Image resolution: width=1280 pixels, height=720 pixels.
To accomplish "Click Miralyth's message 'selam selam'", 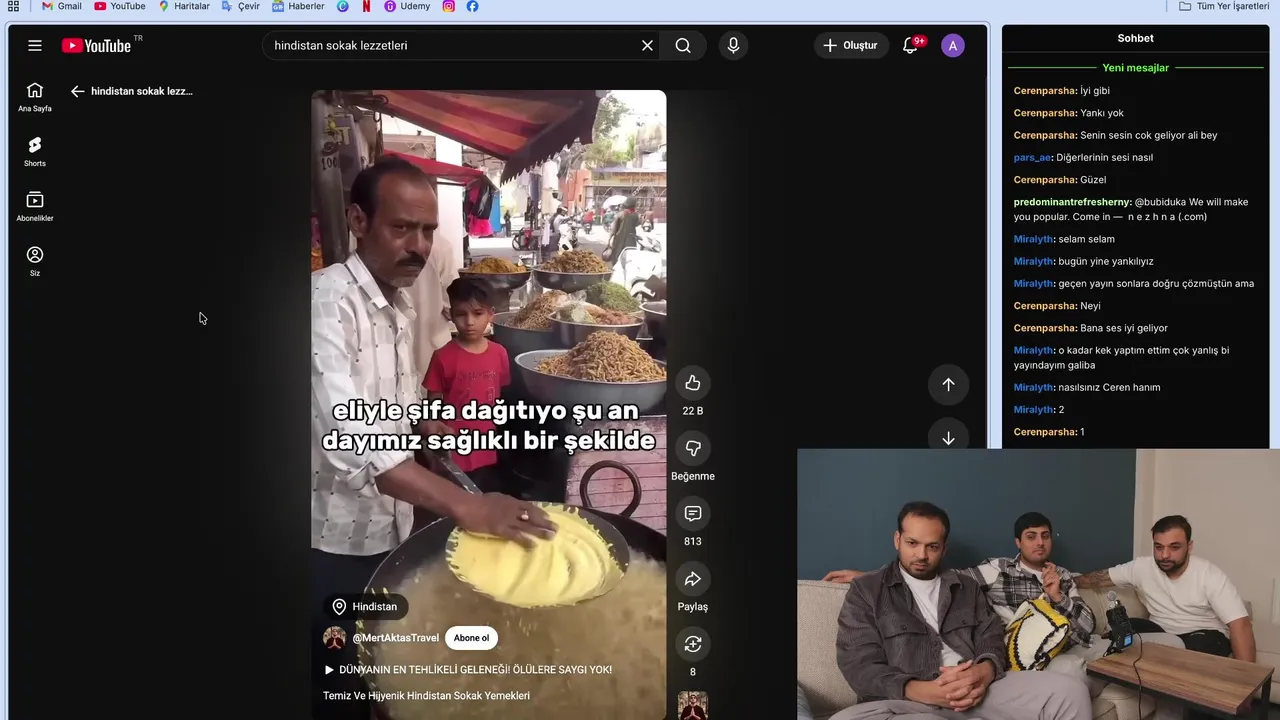I will point(1086,239).
